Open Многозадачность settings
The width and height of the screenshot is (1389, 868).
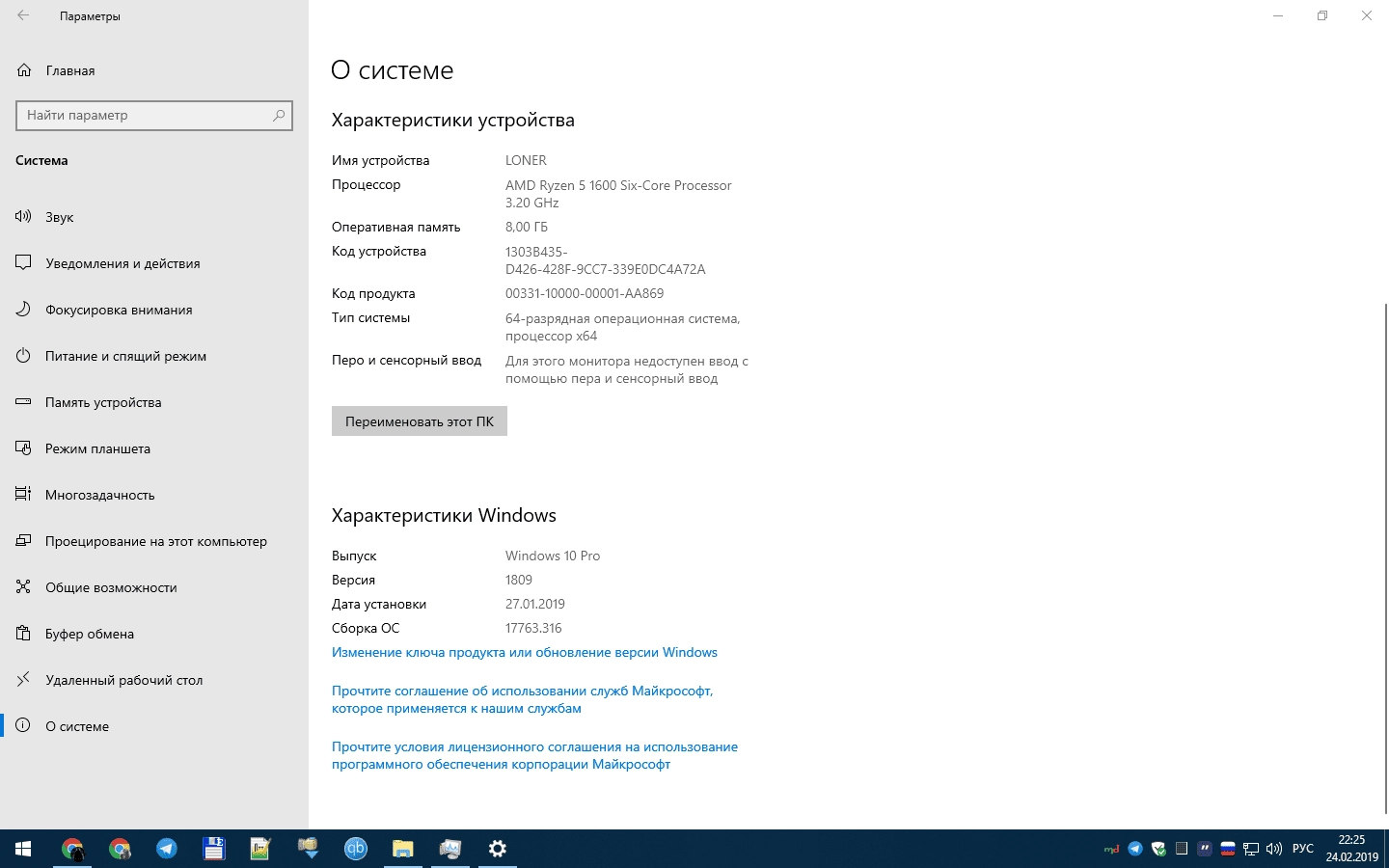coord(154,495)
